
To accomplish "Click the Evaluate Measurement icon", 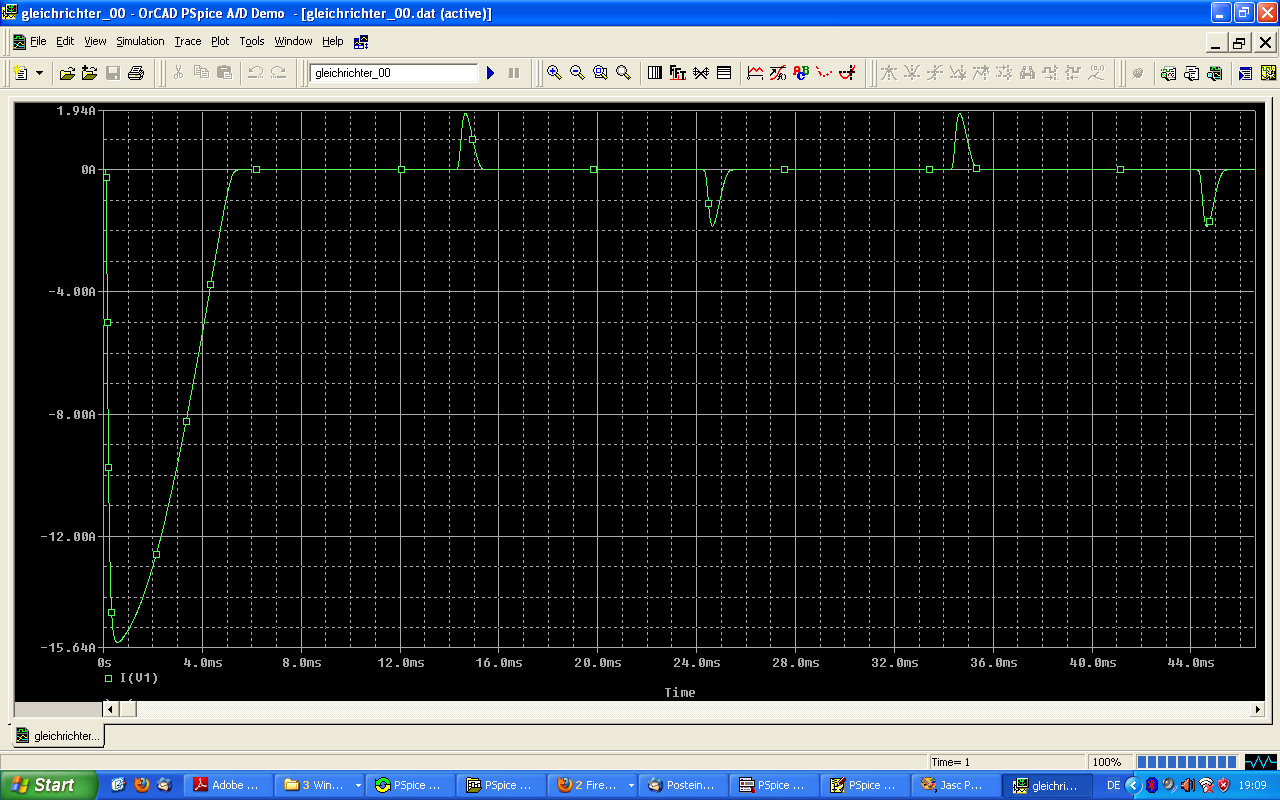I will [x=778, y=73].
